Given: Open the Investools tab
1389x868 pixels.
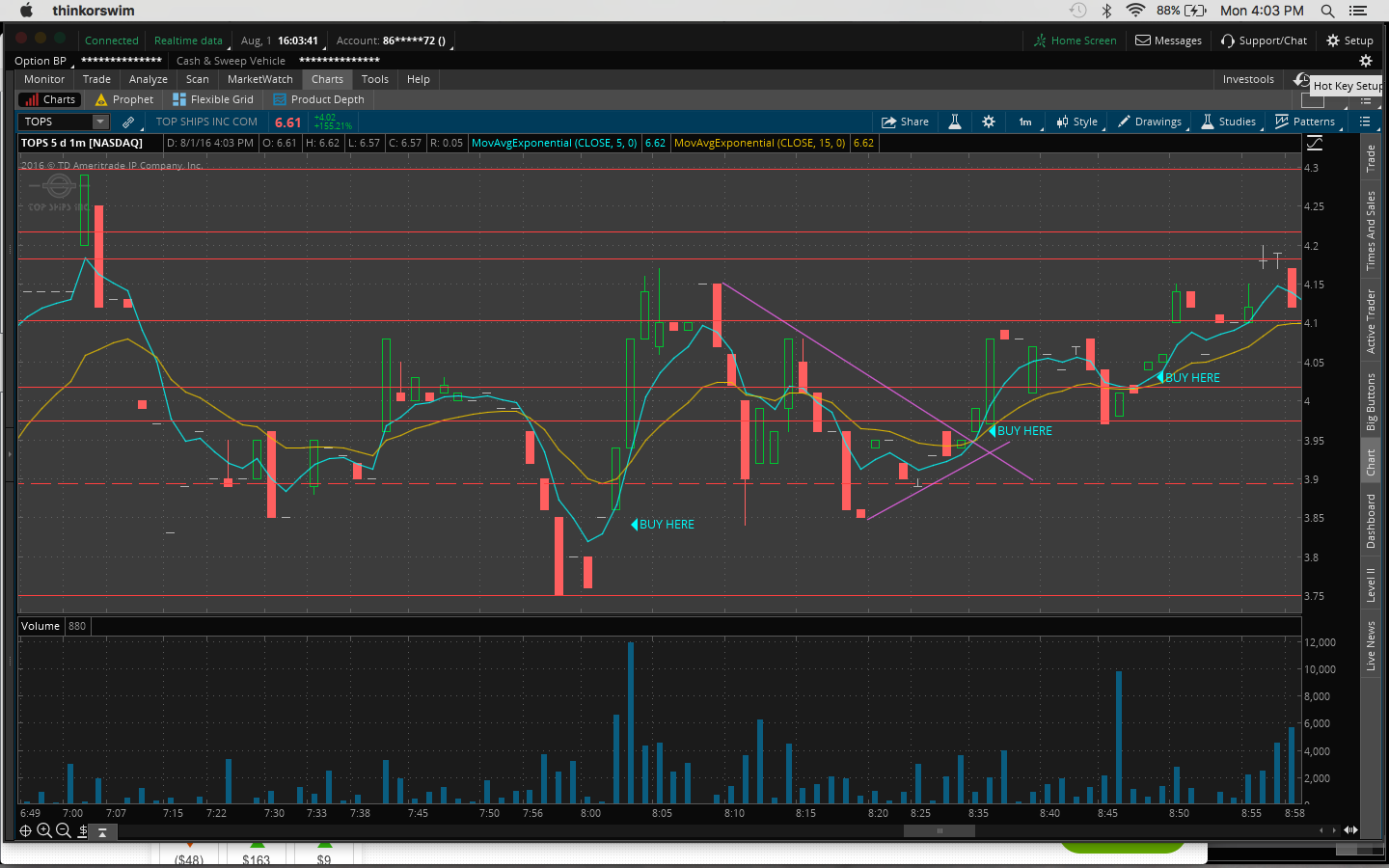Looking at the screenshot, I should click(1248, 79).
